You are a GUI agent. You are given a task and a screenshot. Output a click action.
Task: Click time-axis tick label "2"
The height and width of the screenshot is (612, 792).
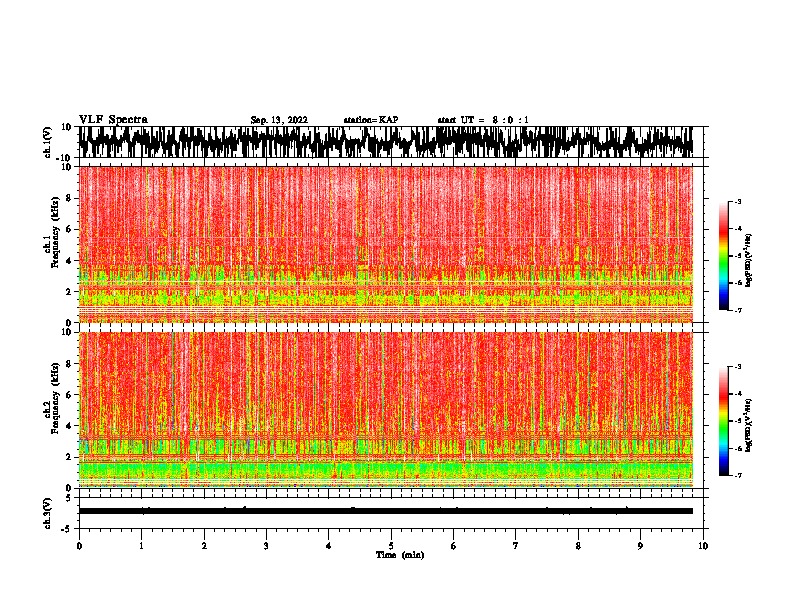[x=204, y=546]
